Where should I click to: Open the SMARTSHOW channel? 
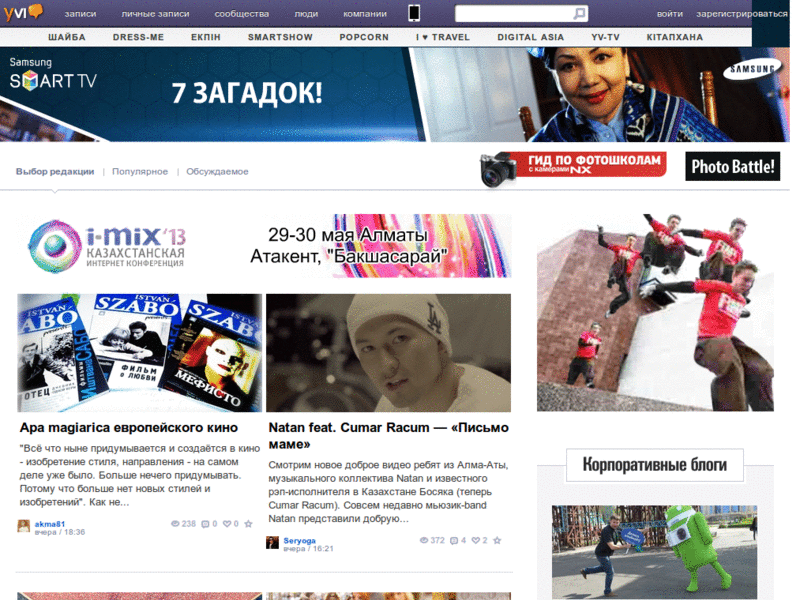(x=280, y=37)
